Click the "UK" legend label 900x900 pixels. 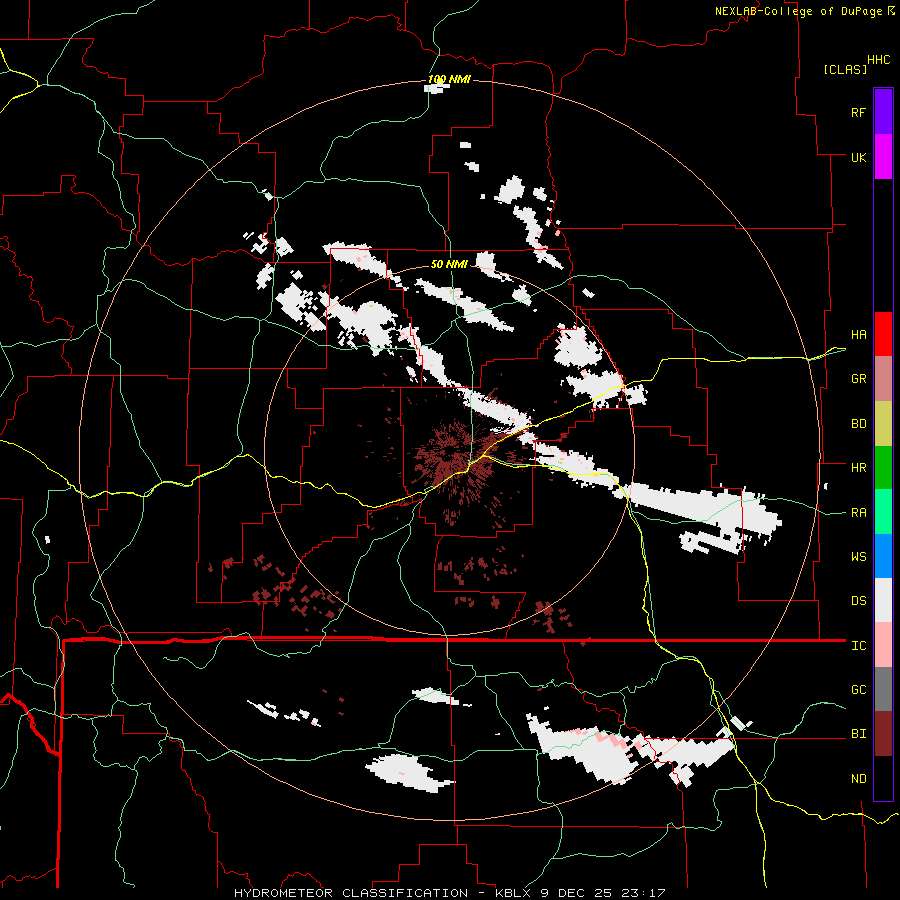click(858, 157)
